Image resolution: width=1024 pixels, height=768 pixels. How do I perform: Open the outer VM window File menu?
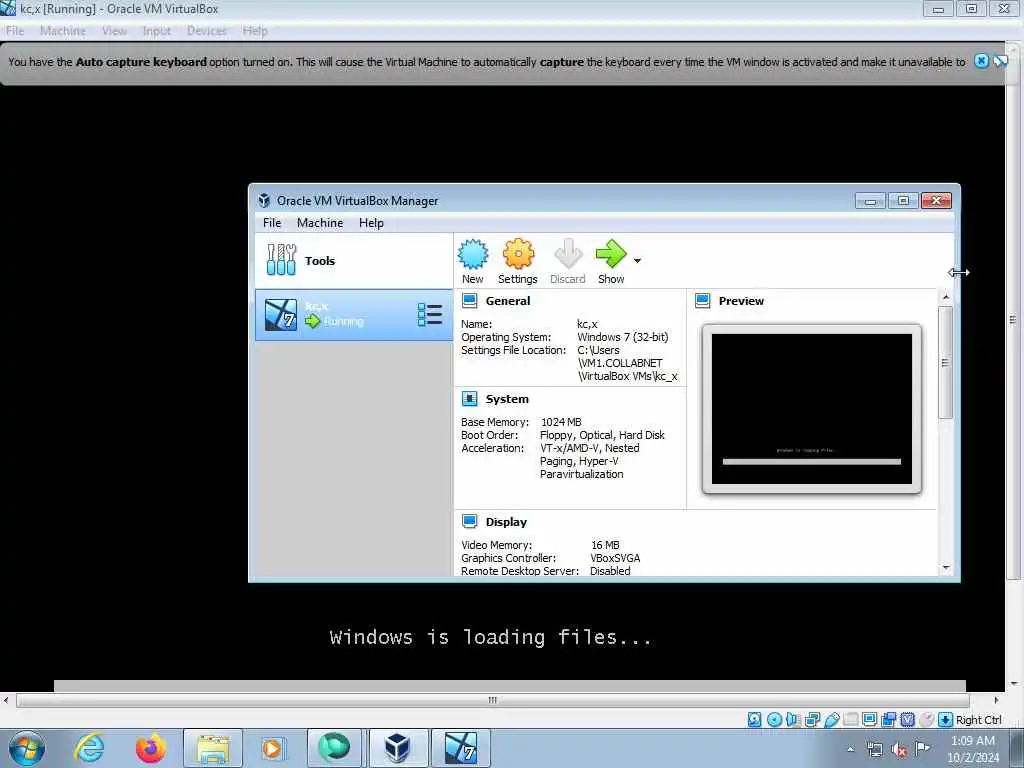(14, 31)
